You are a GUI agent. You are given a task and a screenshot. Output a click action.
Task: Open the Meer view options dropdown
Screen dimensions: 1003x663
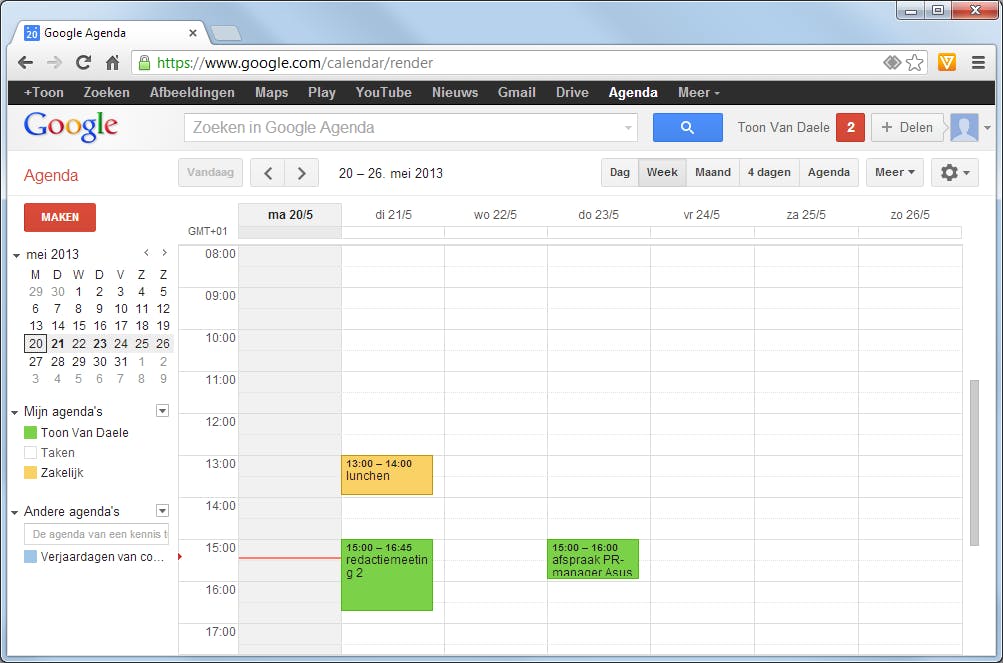[894, 173]
